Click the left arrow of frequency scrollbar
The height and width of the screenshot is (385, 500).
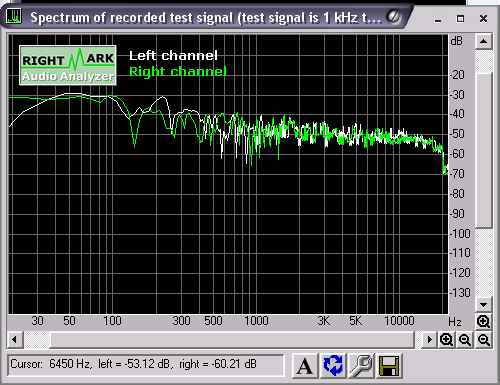pyautogui.click(x=14, y=340)
